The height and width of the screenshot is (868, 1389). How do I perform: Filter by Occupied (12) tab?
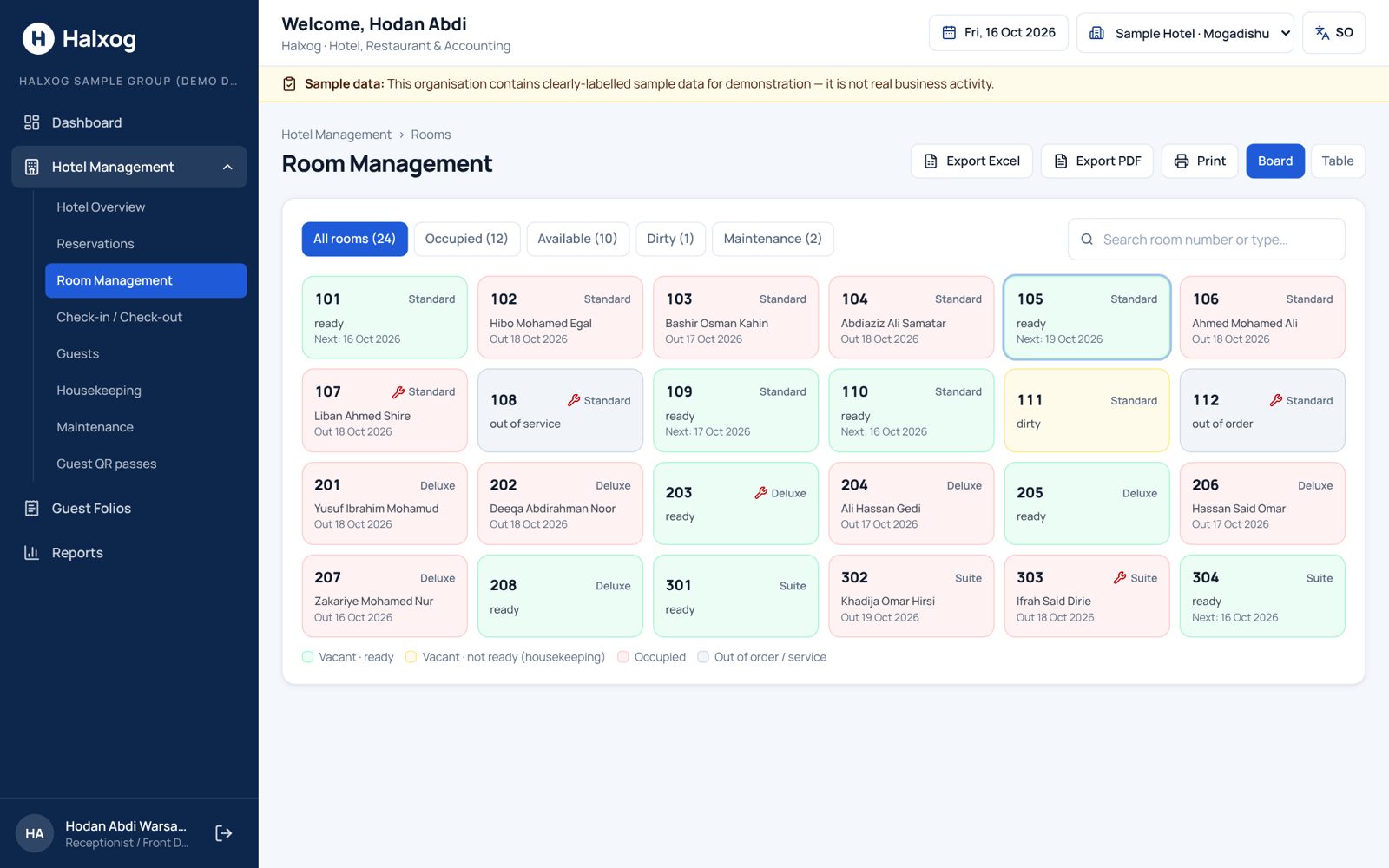[x=466, y=239]
